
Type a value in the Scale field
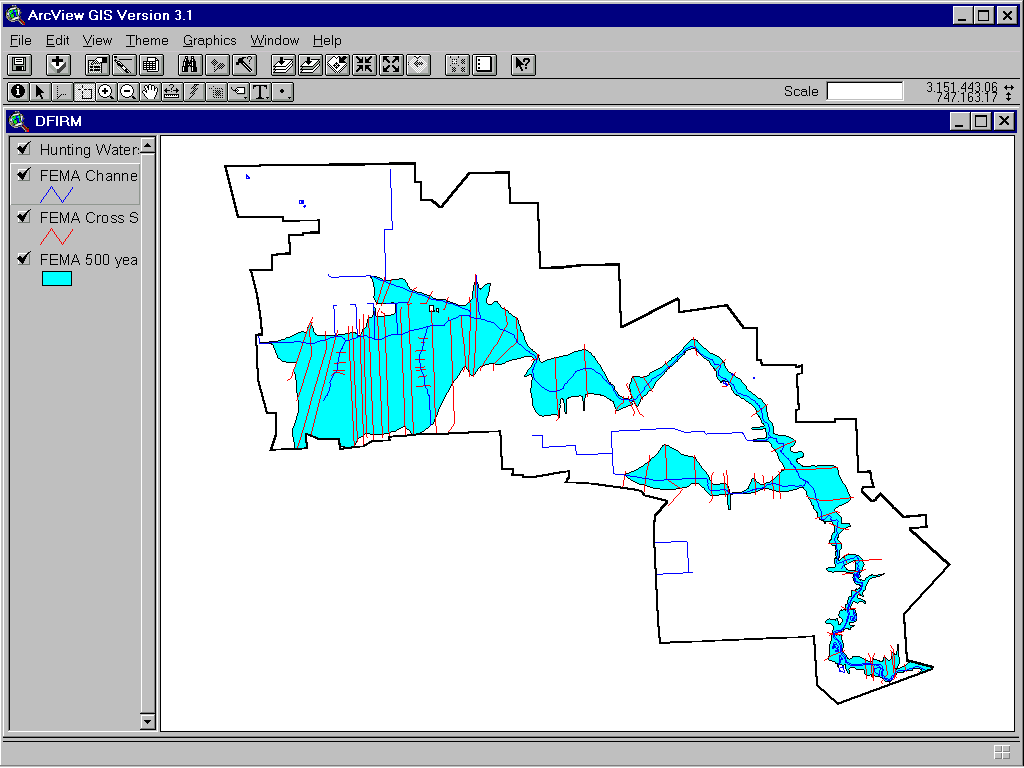pyautogui.click(x=864, y=91)
